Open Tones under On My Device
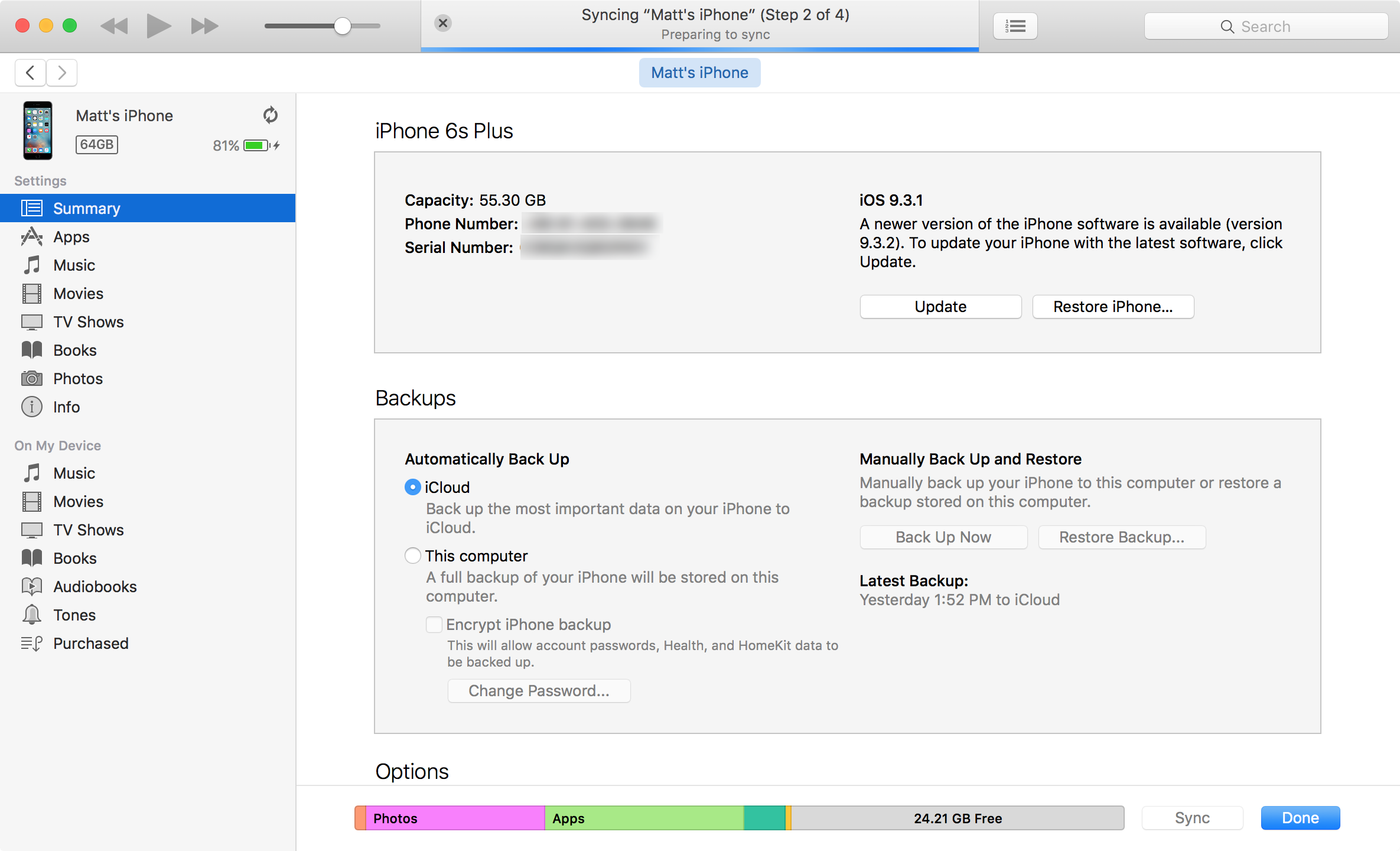Image resolution: width=1400 pixels, height=851 pixels. [x=74, y=615]
